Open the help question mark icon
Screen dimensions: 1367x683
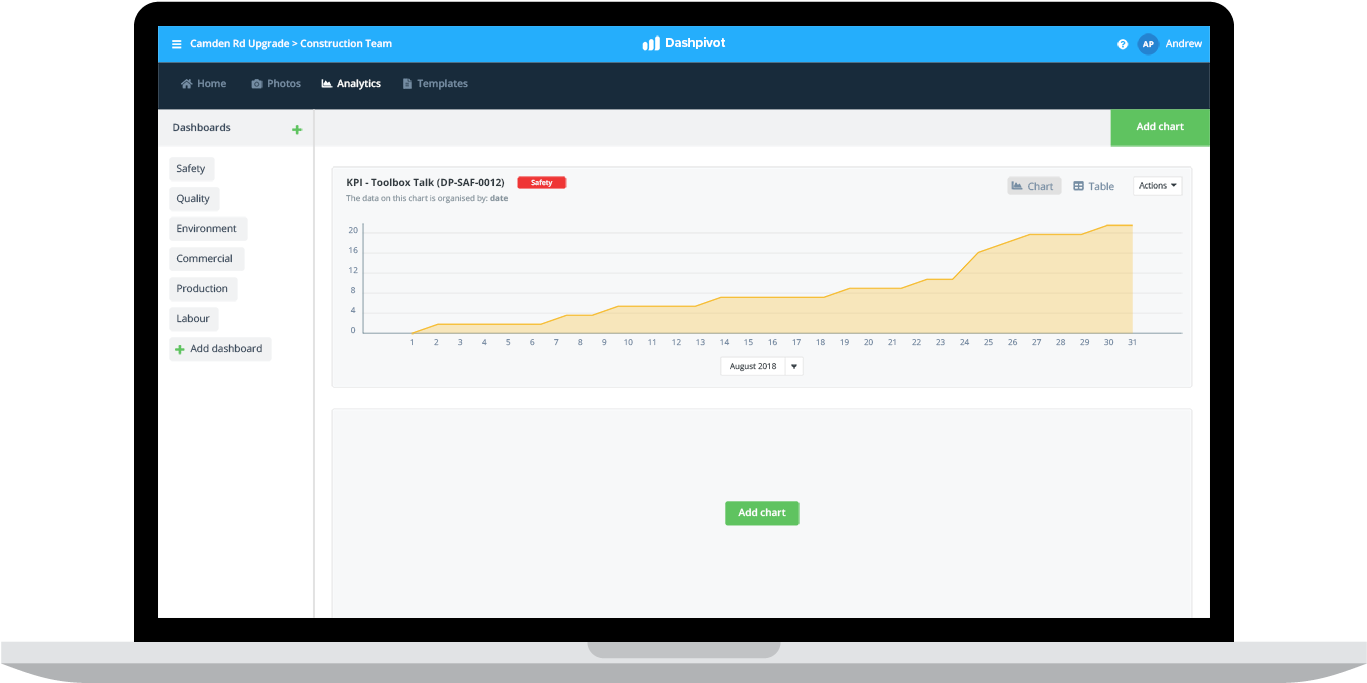[x=1122, y=44]
